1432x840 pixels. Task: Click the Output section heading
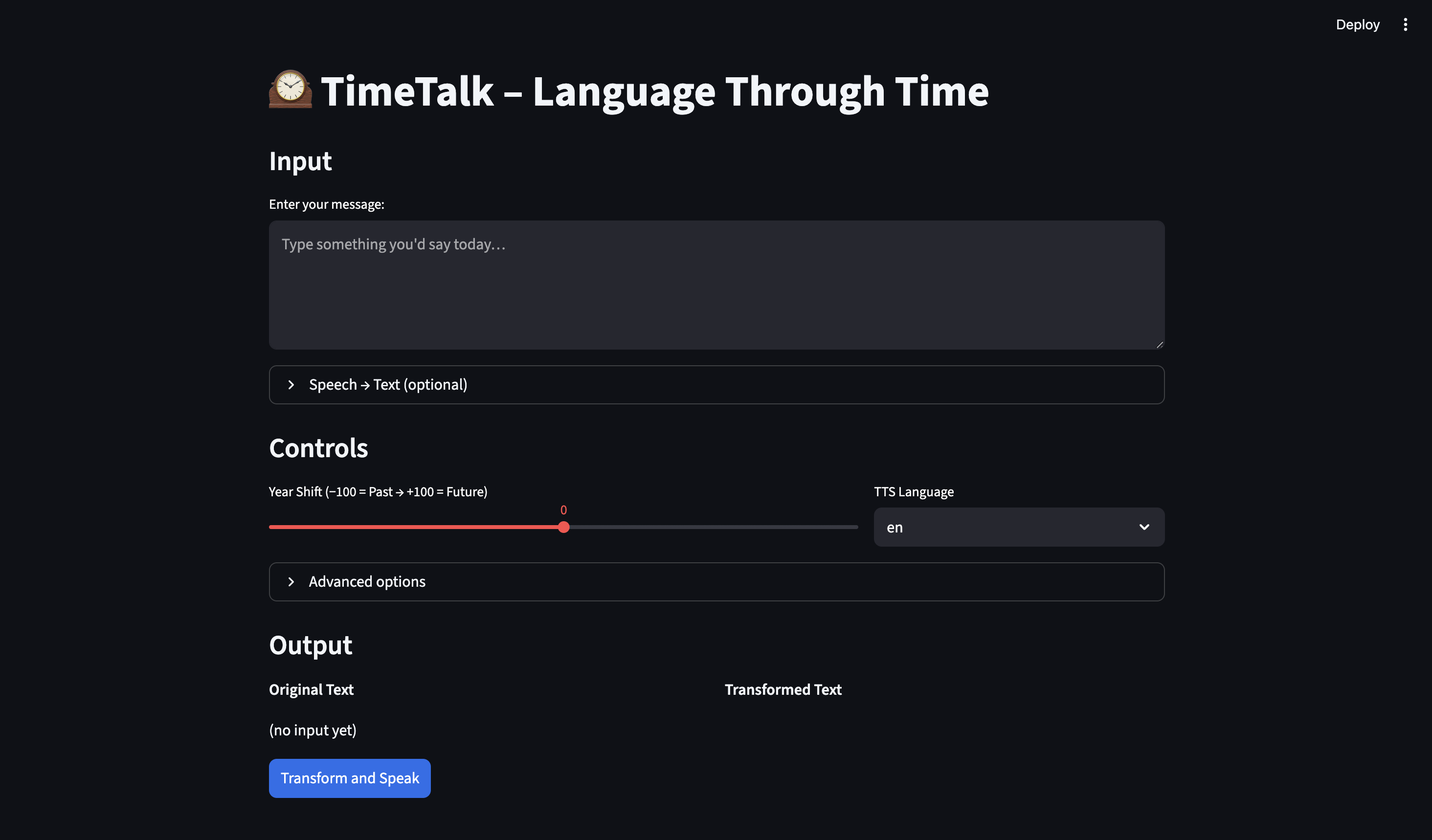[x=310, y=645]
